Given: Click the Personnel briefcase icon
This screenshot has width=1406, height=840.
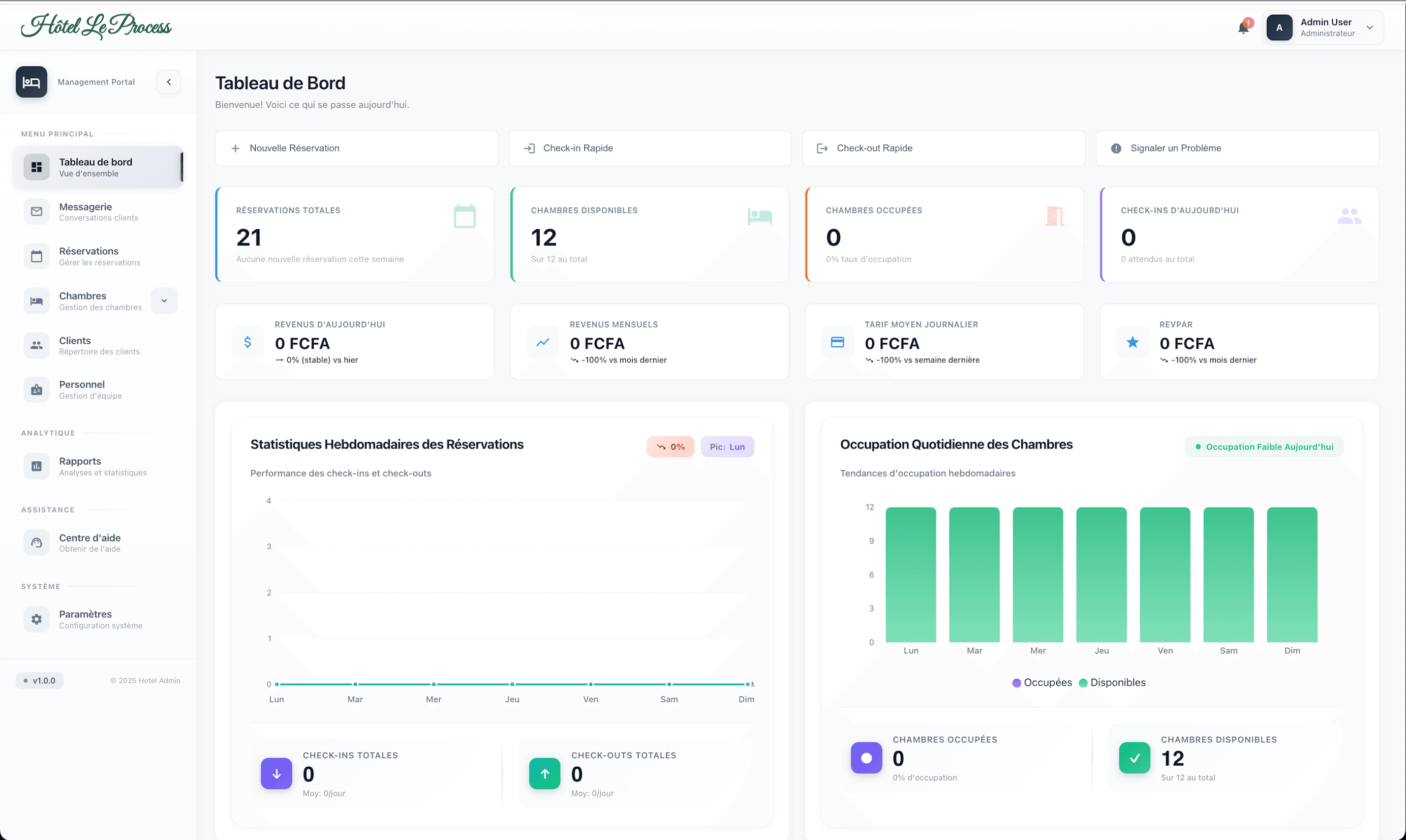Looking at the screenshot, I should click(x=36, y=390).
